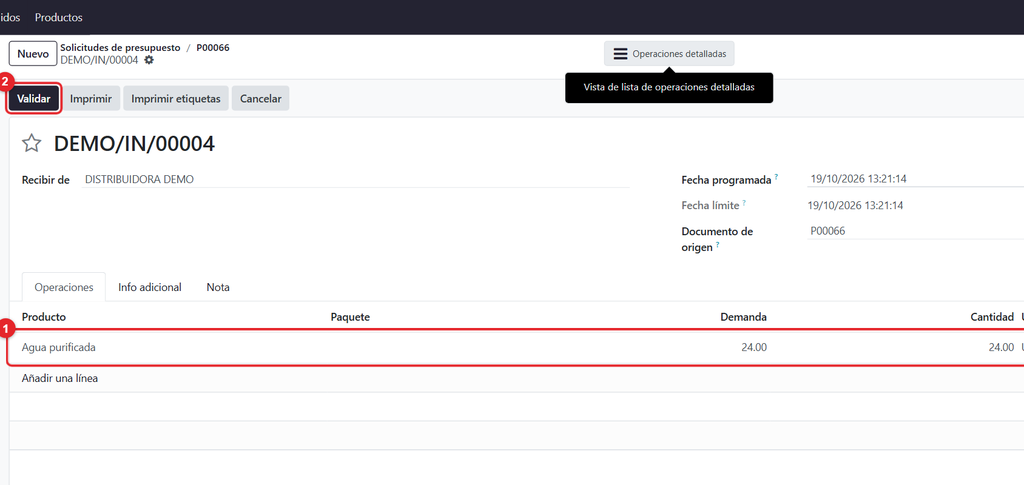Switch to the Info adicional tab
Image resolution: width=1024 pixels, height=485 pixels.
tap(150, 287)
